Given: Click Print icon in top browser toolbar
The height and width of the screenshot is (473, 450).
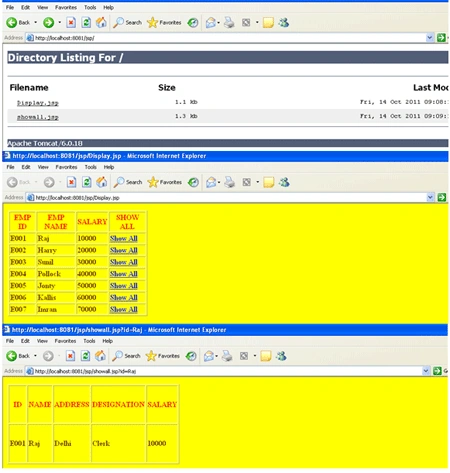Looking at the screenshot, I should click(x=229, y=23).
